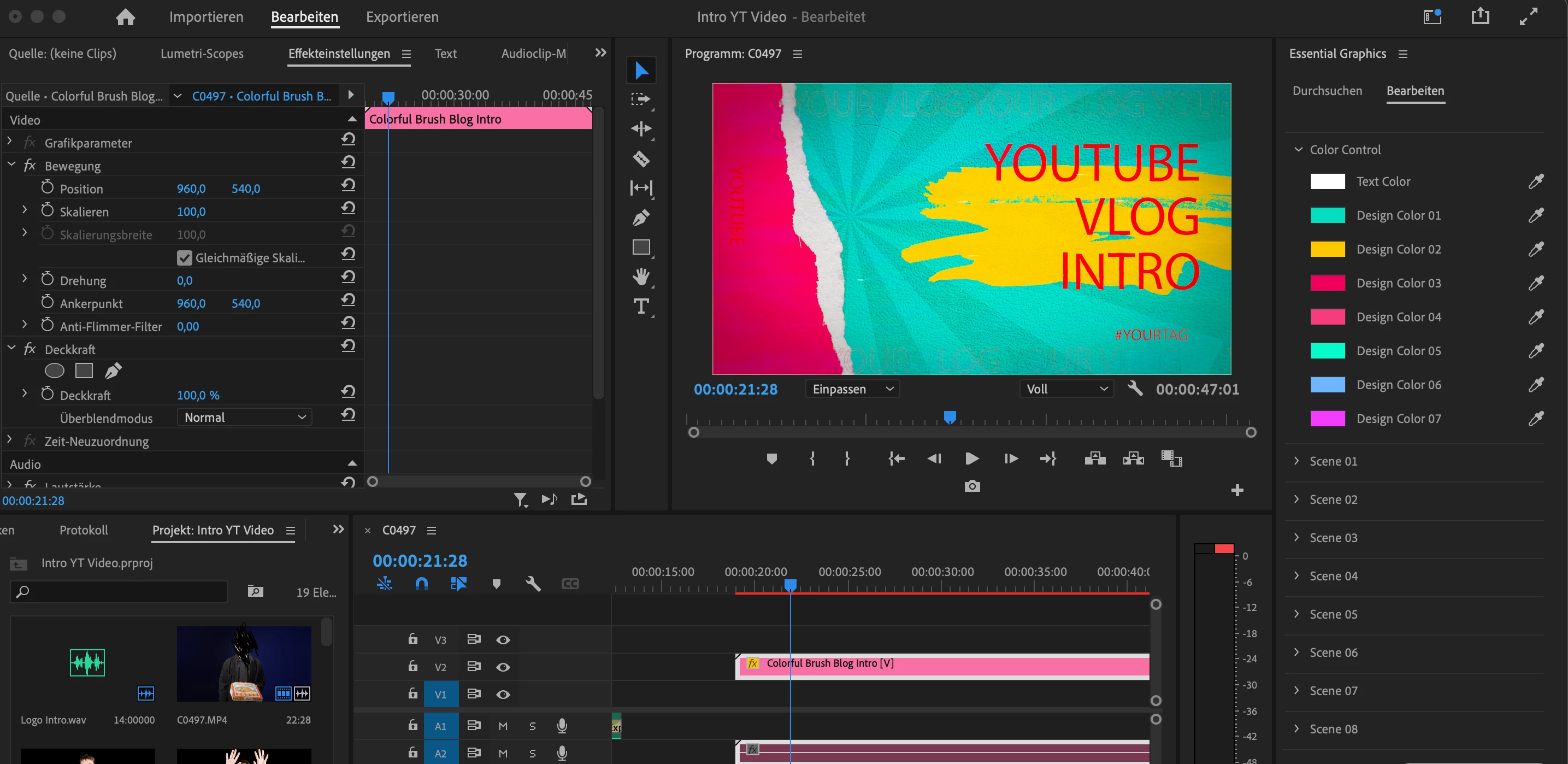Open the Überblendmodus Normal dropdown
The image size is (1568, 764).
245,418
